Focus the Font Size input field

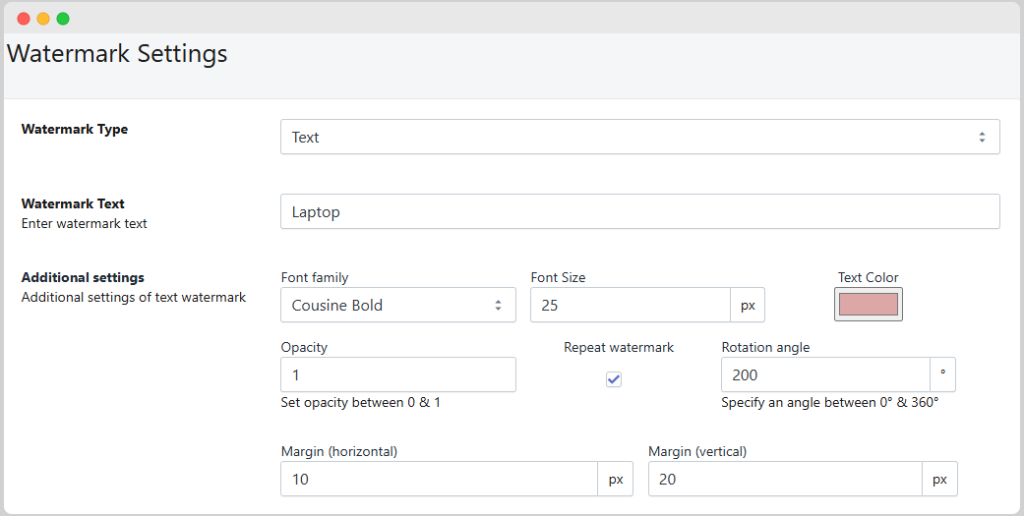[x=630, y=305]
